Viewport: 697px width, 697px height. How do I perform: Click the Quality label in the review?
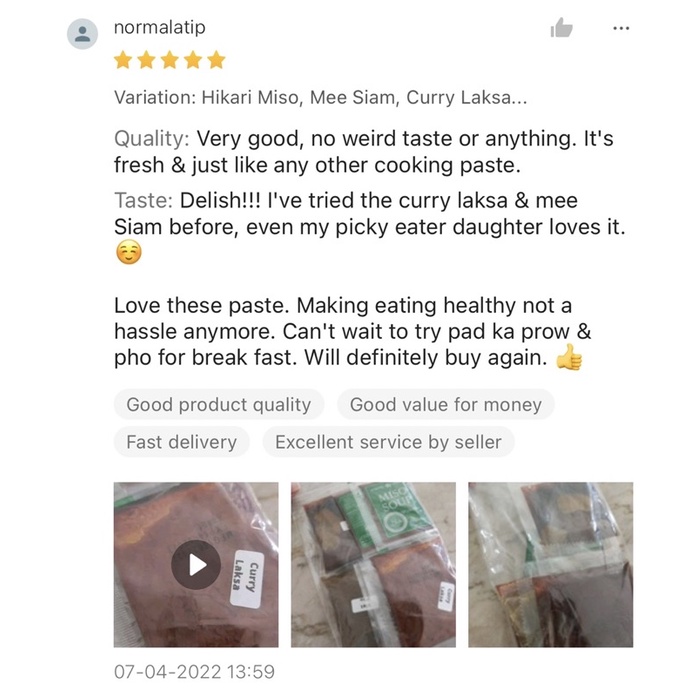[x=152, y=139]
